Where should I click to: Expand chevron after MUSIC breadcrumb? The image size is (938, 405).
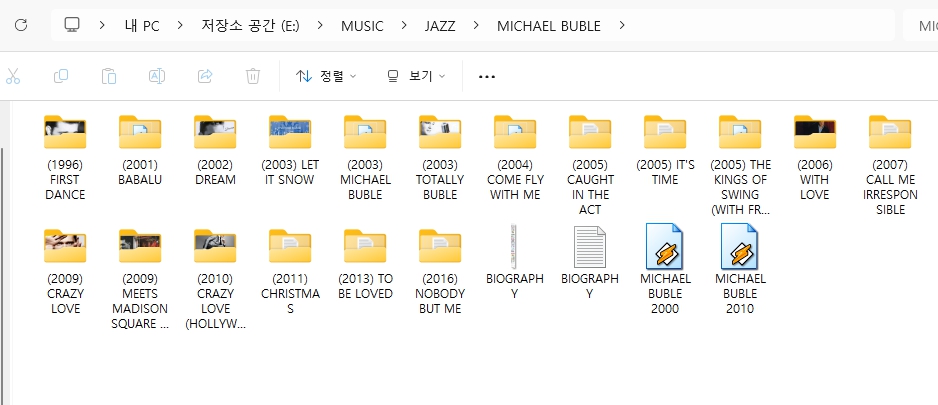[404, 25]
